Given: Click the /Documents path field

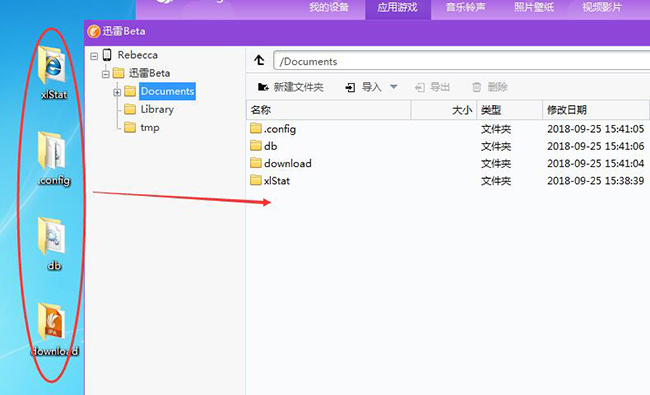Looking at the screenshot, I should (x=461, y=61).
